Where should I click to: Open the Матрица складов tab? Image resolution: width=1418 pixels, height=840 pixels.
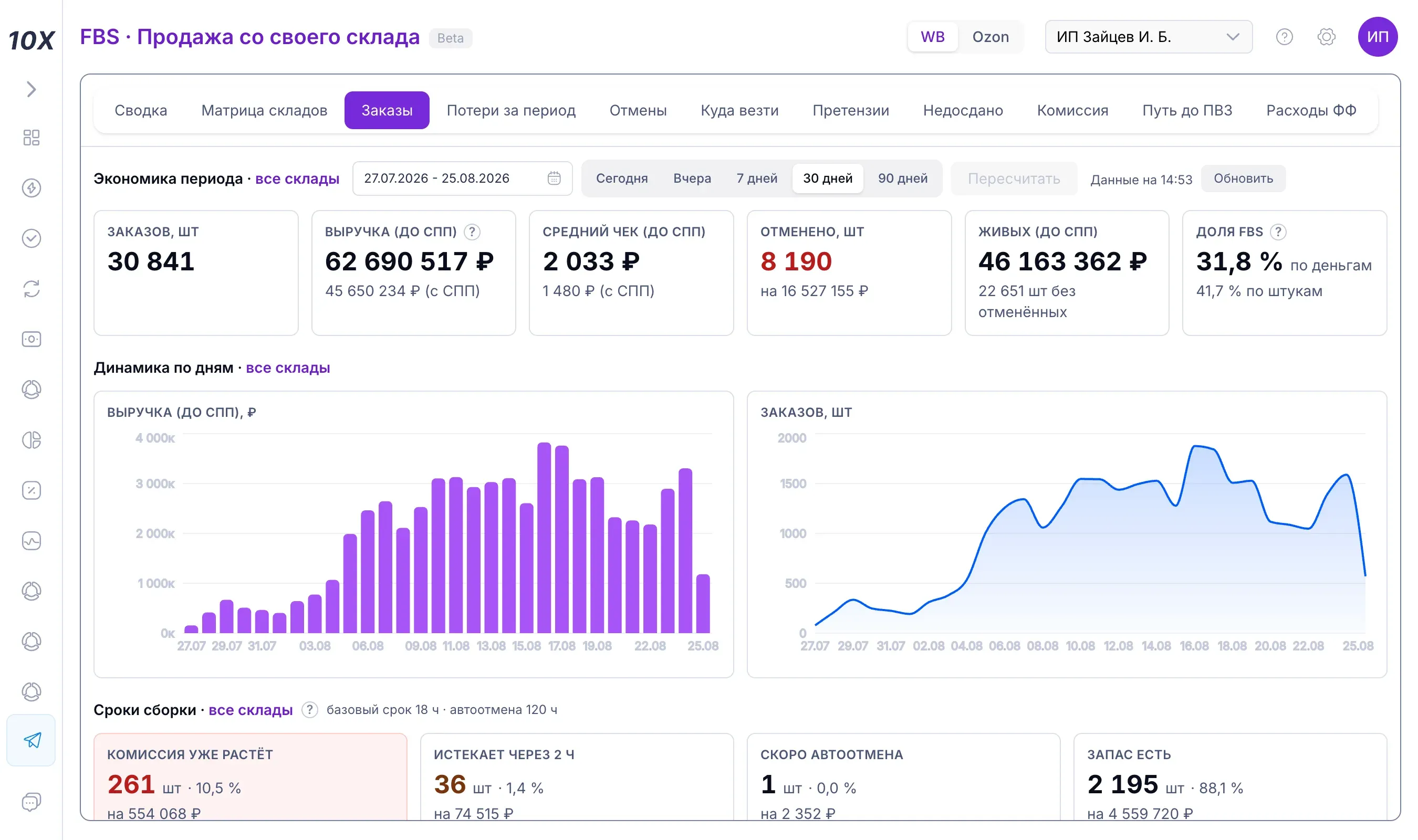(x=264, y=110)
